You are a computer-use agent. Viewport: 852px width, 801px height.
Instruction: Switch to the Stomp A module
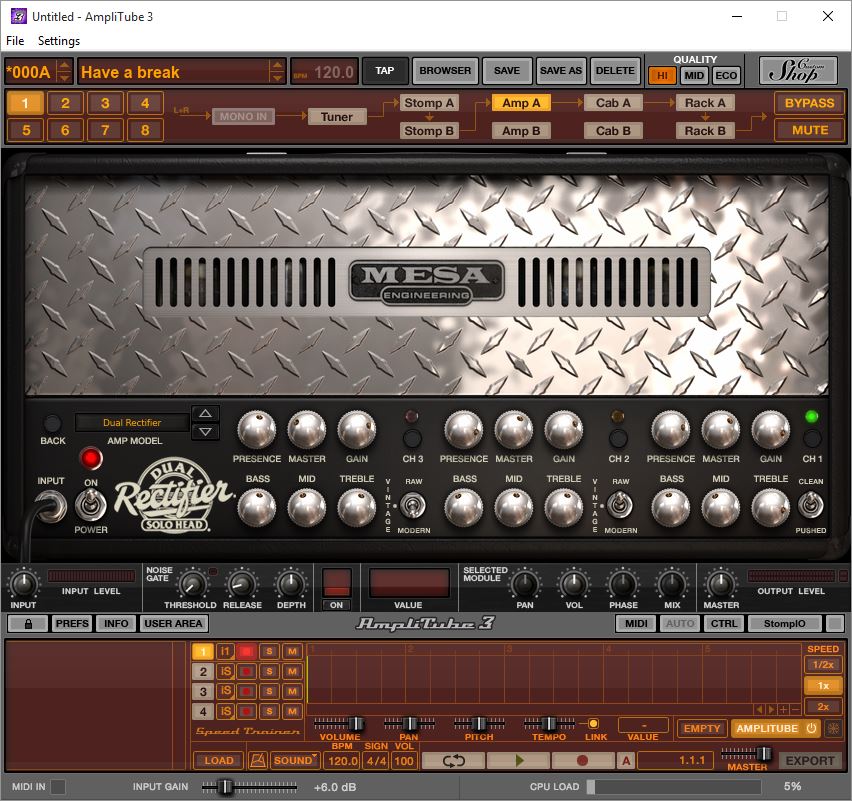click(x=429, y=103)
